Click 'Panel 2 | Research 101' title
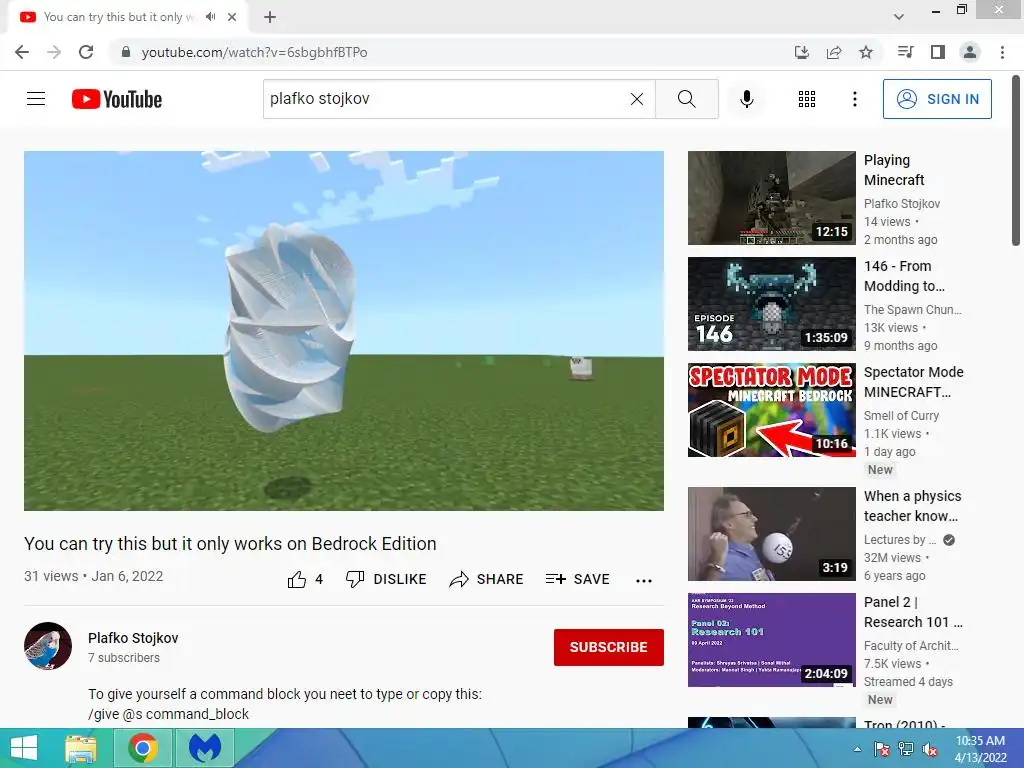This screenshot has height=768, width=1024. [x=913, y=612]
